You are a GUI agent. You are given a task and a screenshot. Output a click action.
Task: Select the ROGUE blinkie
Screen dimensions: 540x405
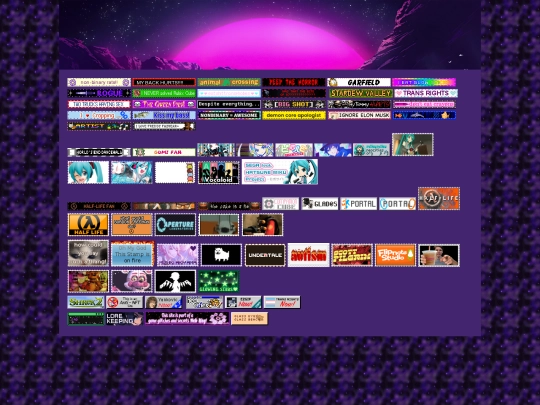[x=99, y=93]
